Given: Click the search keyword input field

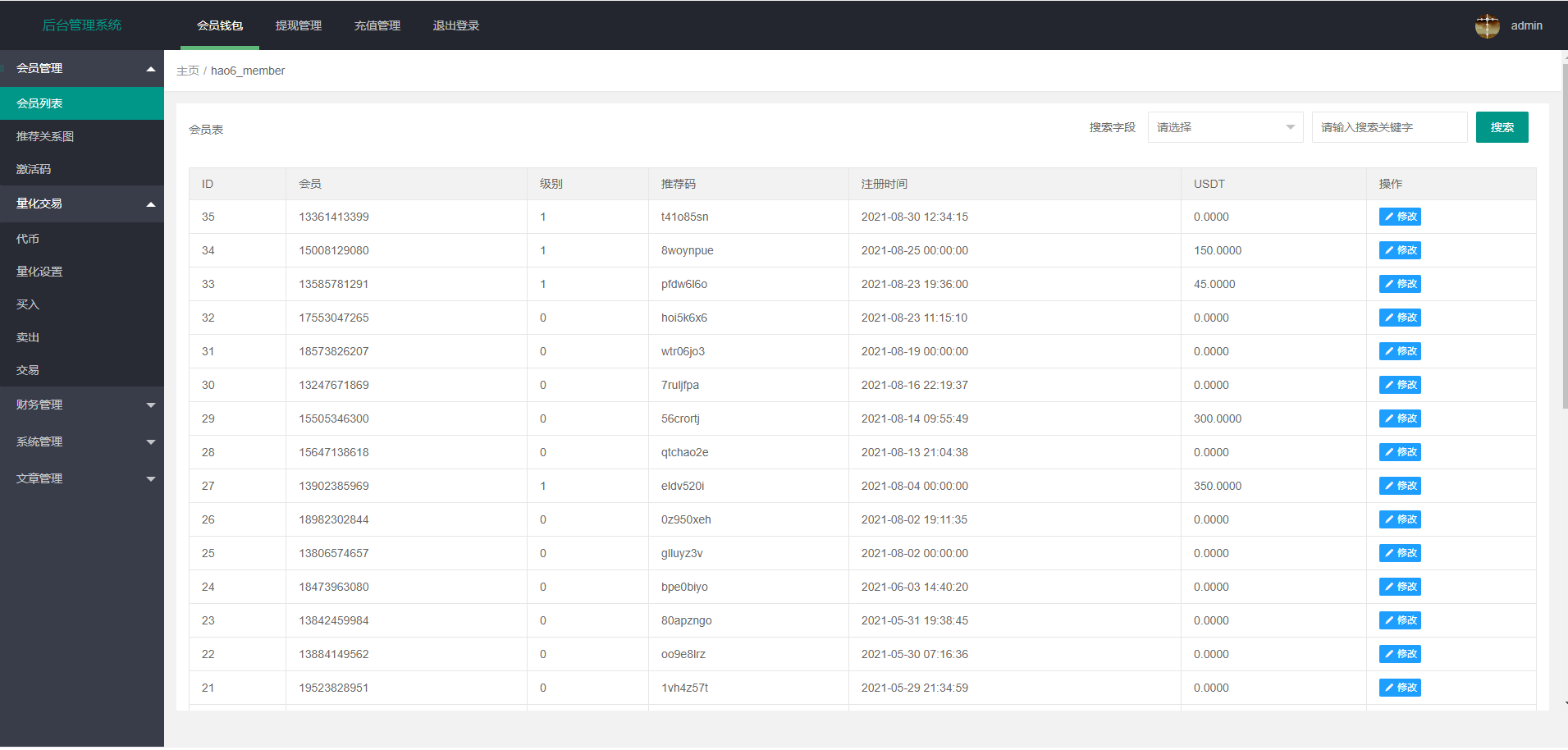Looking at the screenshot, I should click(x=1388, y=127).
